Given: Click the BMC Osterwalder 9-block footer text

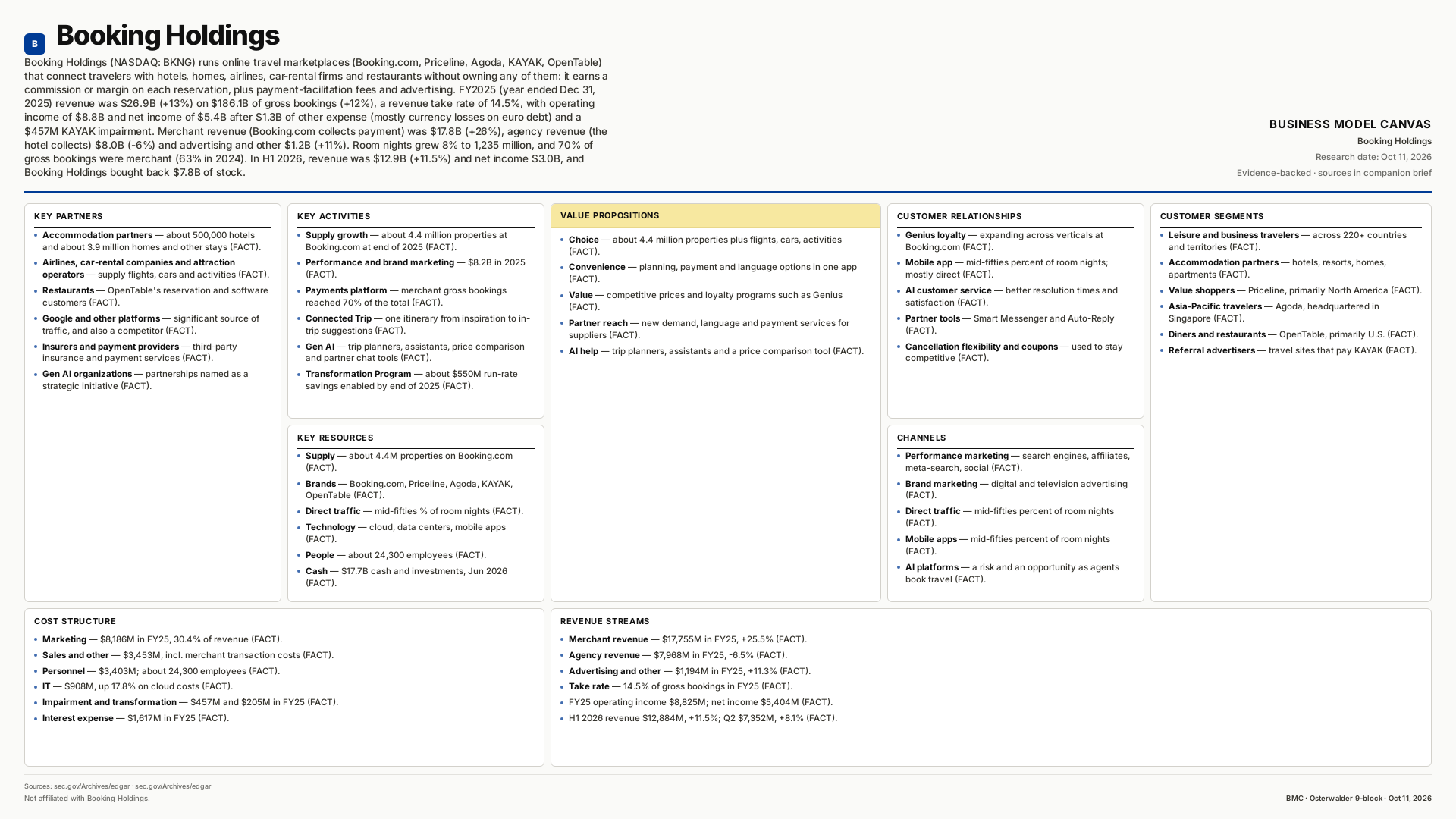Looking at the screenshot, I should (1358, 799).
